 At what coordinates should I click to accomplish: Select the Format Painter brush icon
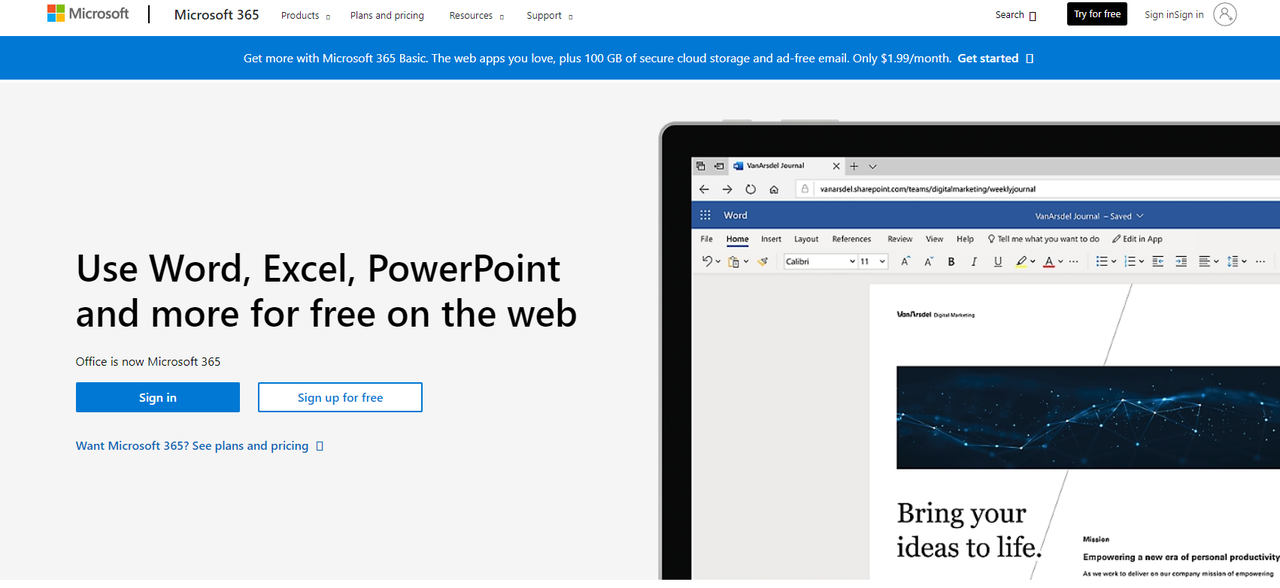click(x=762, y=261)
